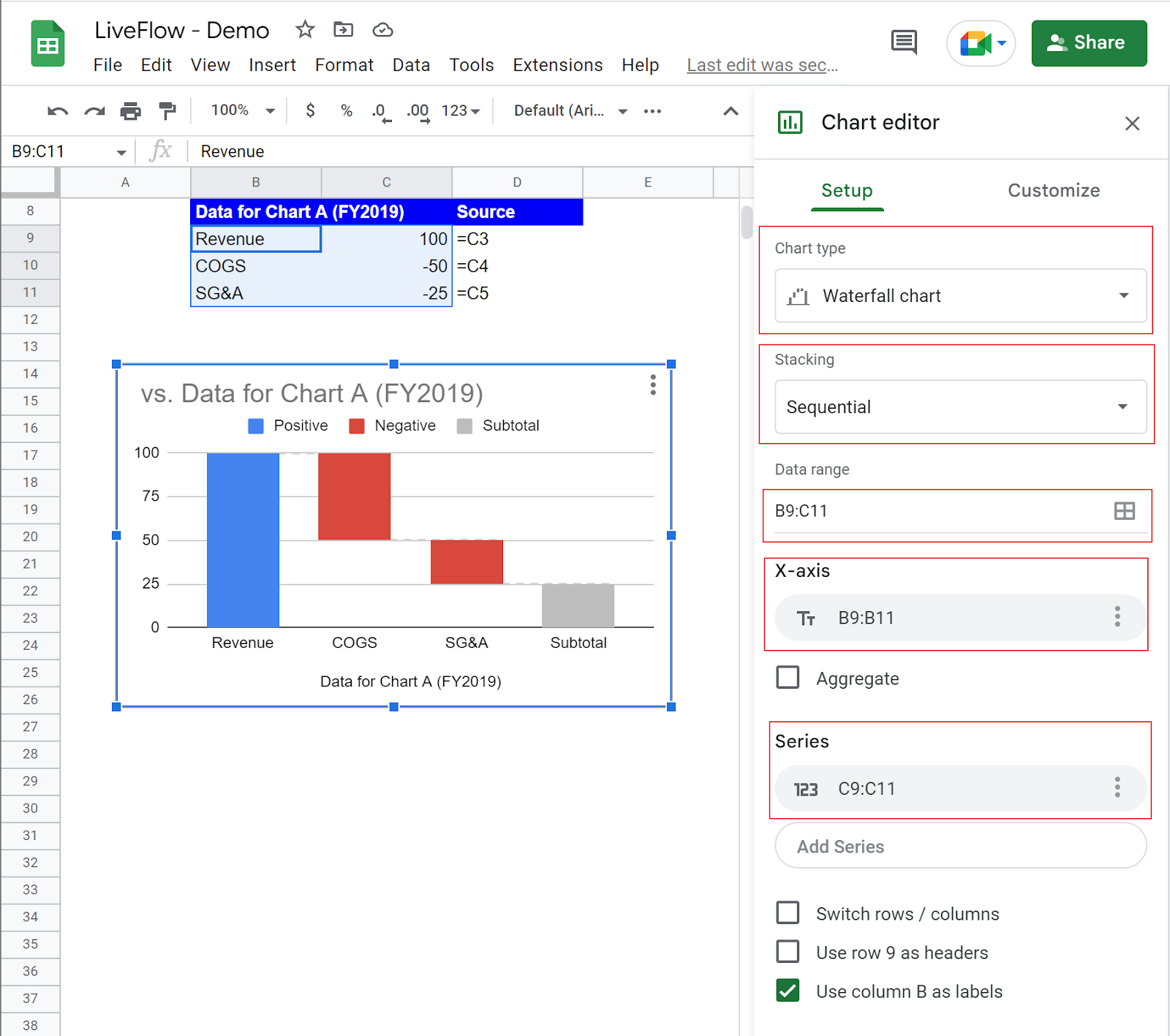
Task: Toggle the Aggregate checkbox
Action: [788, 678]
